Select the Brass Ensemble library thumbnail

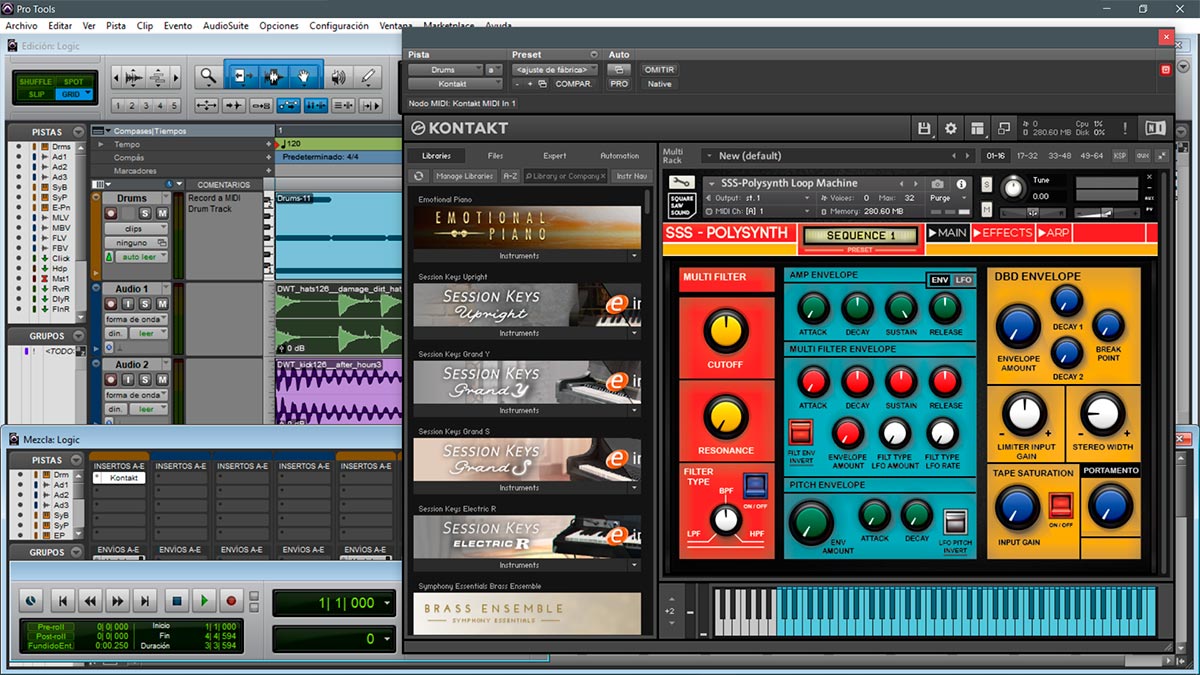(x=527, y=613)
